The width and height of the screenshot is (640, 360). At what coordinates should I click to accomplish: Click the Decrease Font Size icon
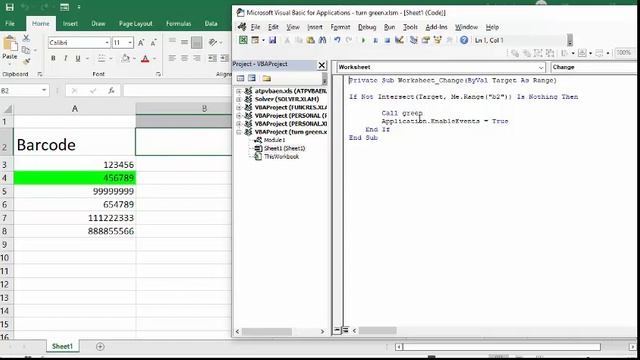pos(153,42)
